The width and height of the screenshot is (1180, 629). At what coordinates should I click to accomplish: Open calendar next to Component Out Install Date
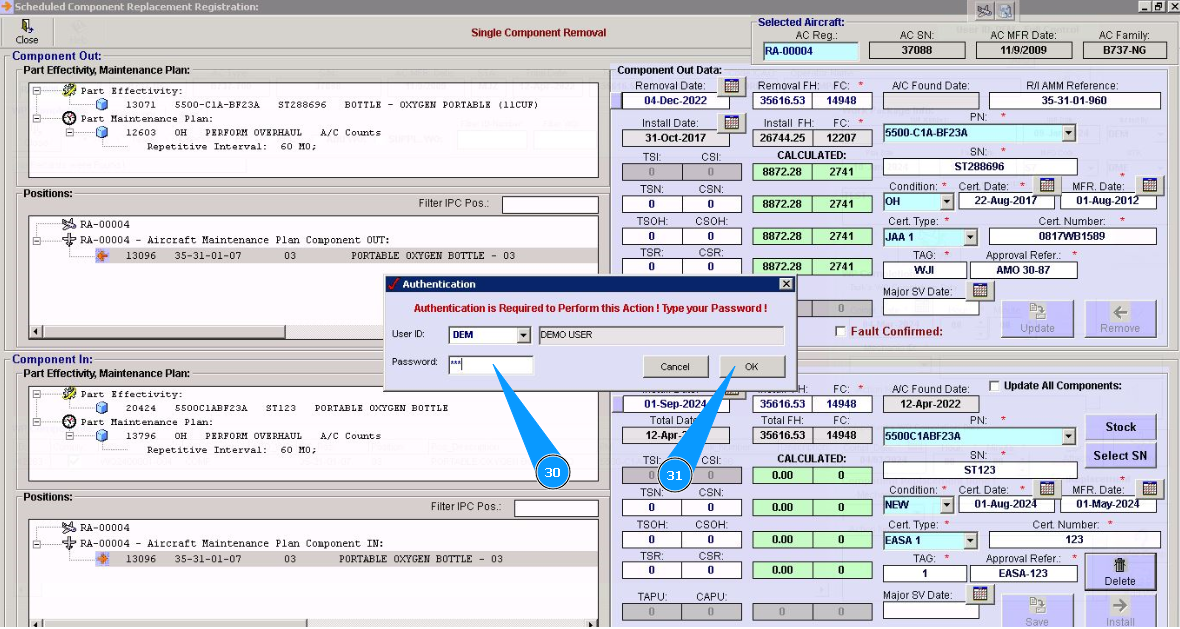[x=732, y=123]
